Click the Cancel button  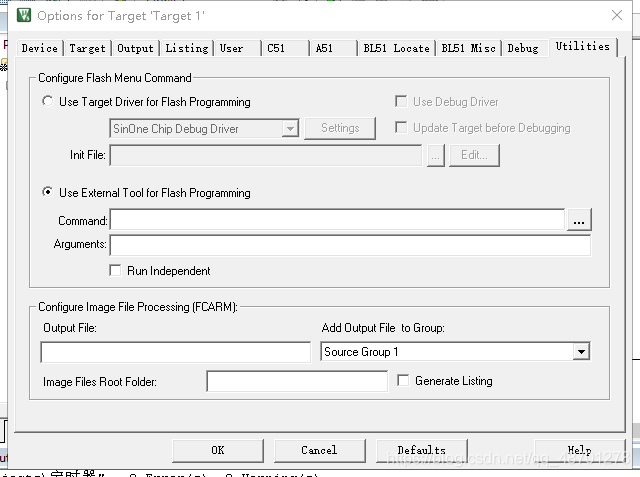(320, 450)
